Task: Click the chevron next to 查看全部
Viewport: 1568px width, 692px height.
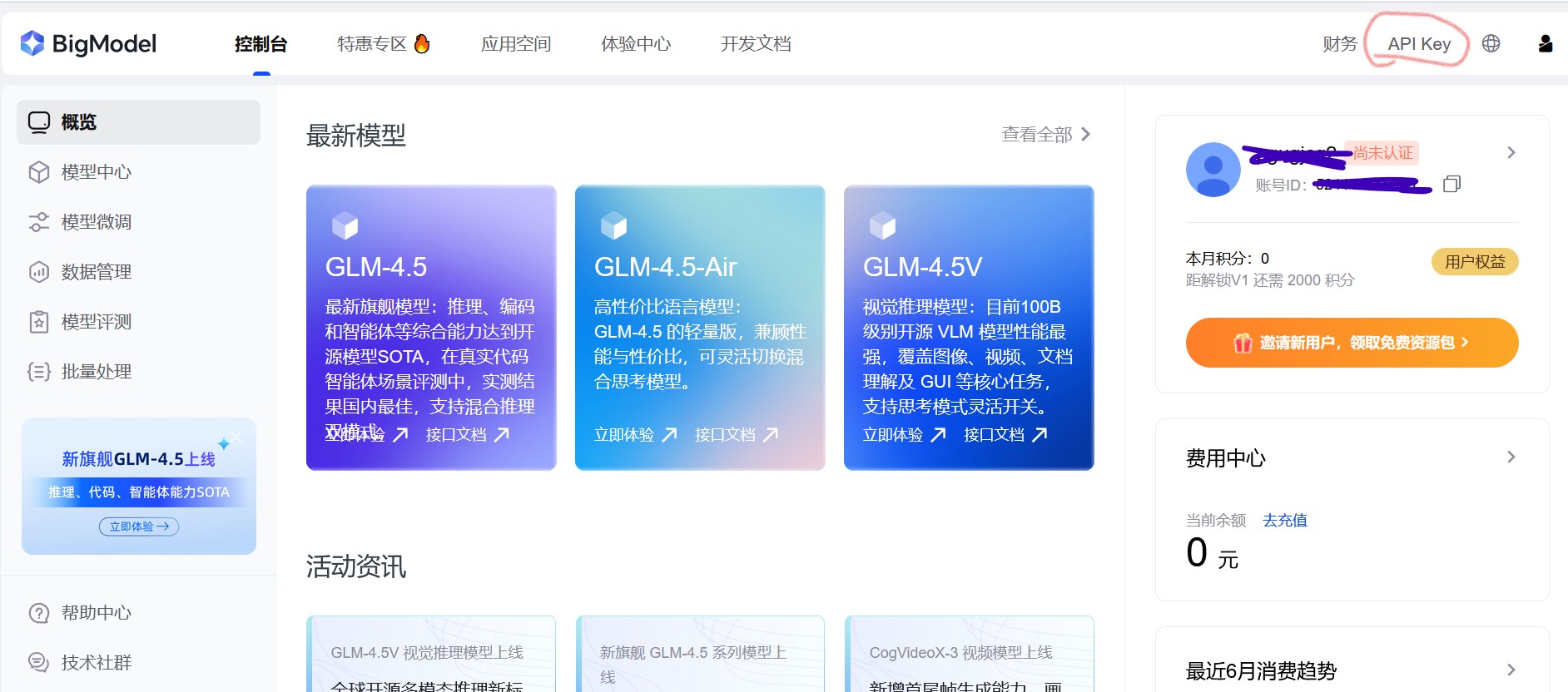Action: coord(1085,135)
